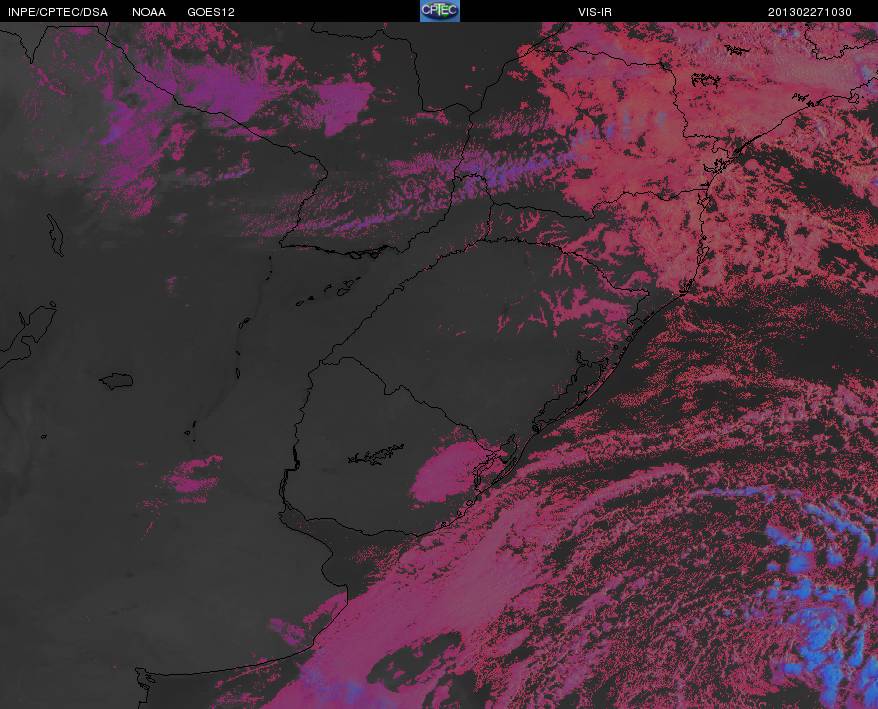Image resolution: width=878 pixels, height=709 pixels.
Task: Click the elongated lake outline near the left edge
Action: pyautogui.click(x=55, y=235)
